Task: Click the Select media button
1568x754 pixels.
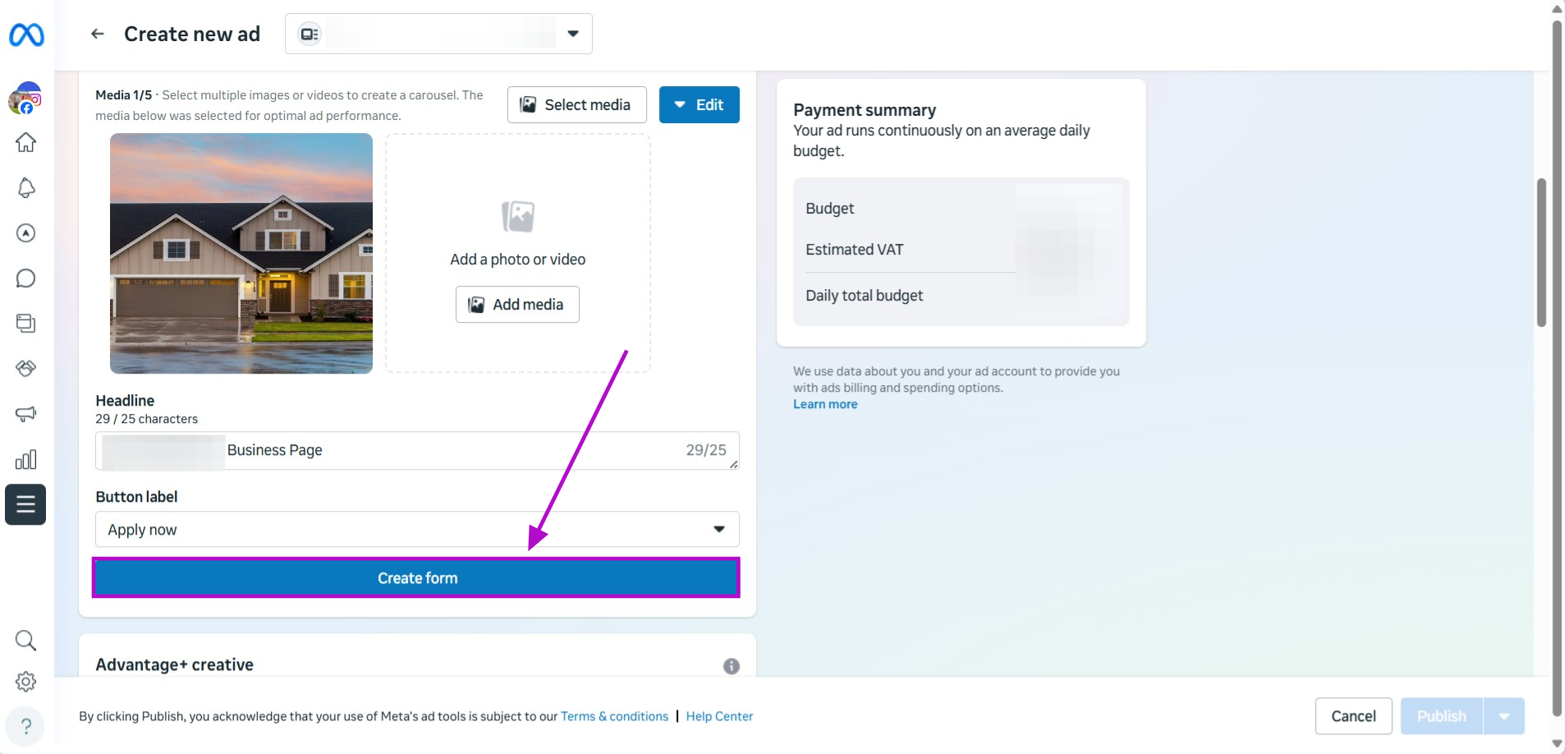Action: pyautogui.click(x=576, y=105)
